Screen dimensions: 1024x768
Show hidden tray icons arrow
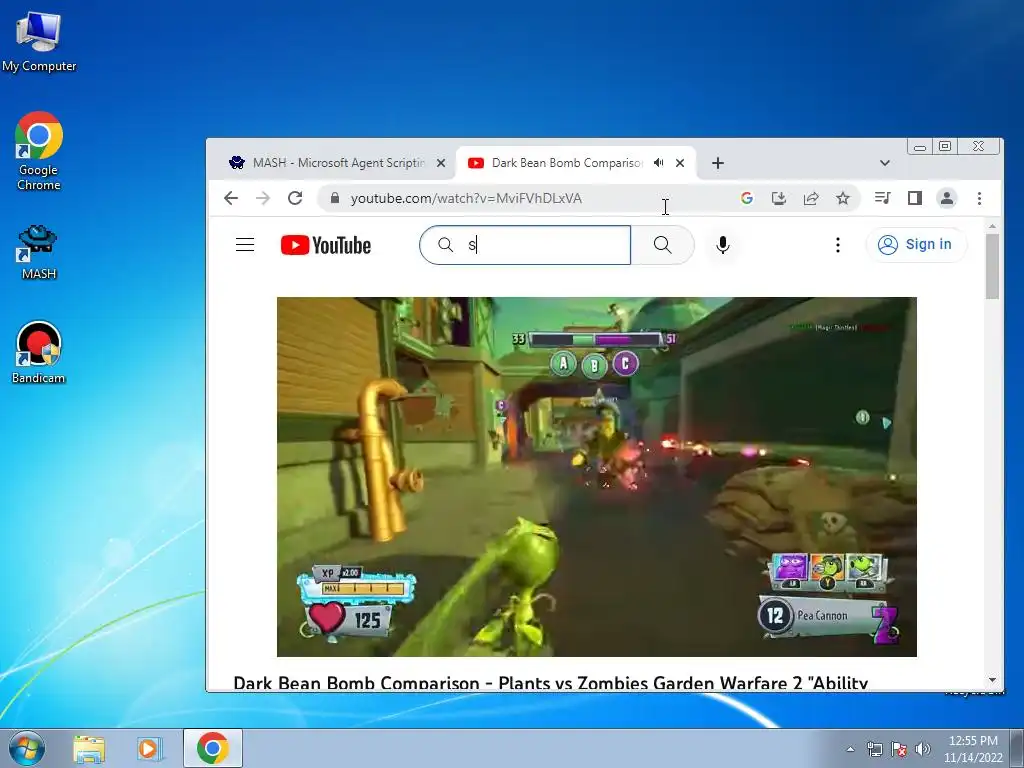[x=850, y=749]
